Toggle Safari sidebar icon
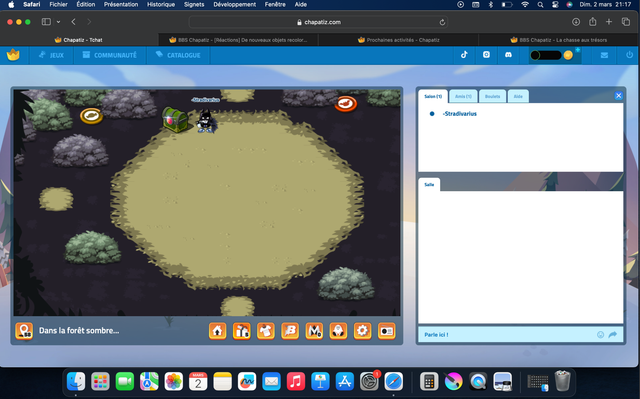This screenshot has width=640, height=399. click(x=46, y=22)
